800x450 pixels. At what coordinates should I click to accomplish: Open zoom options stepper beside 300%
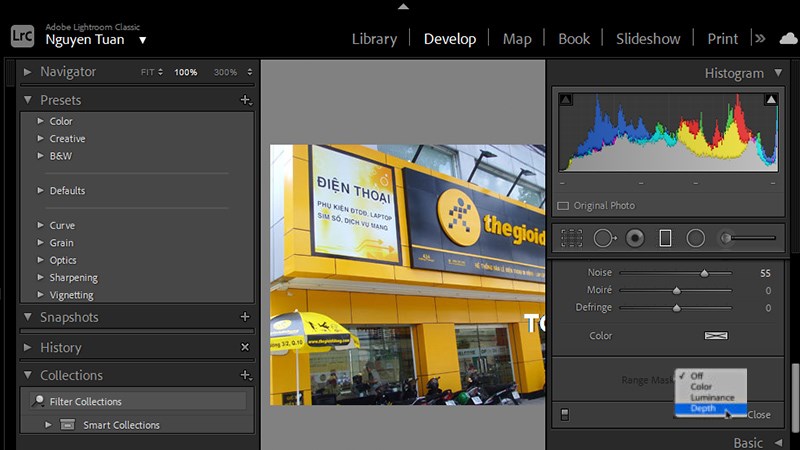(249, 72)
